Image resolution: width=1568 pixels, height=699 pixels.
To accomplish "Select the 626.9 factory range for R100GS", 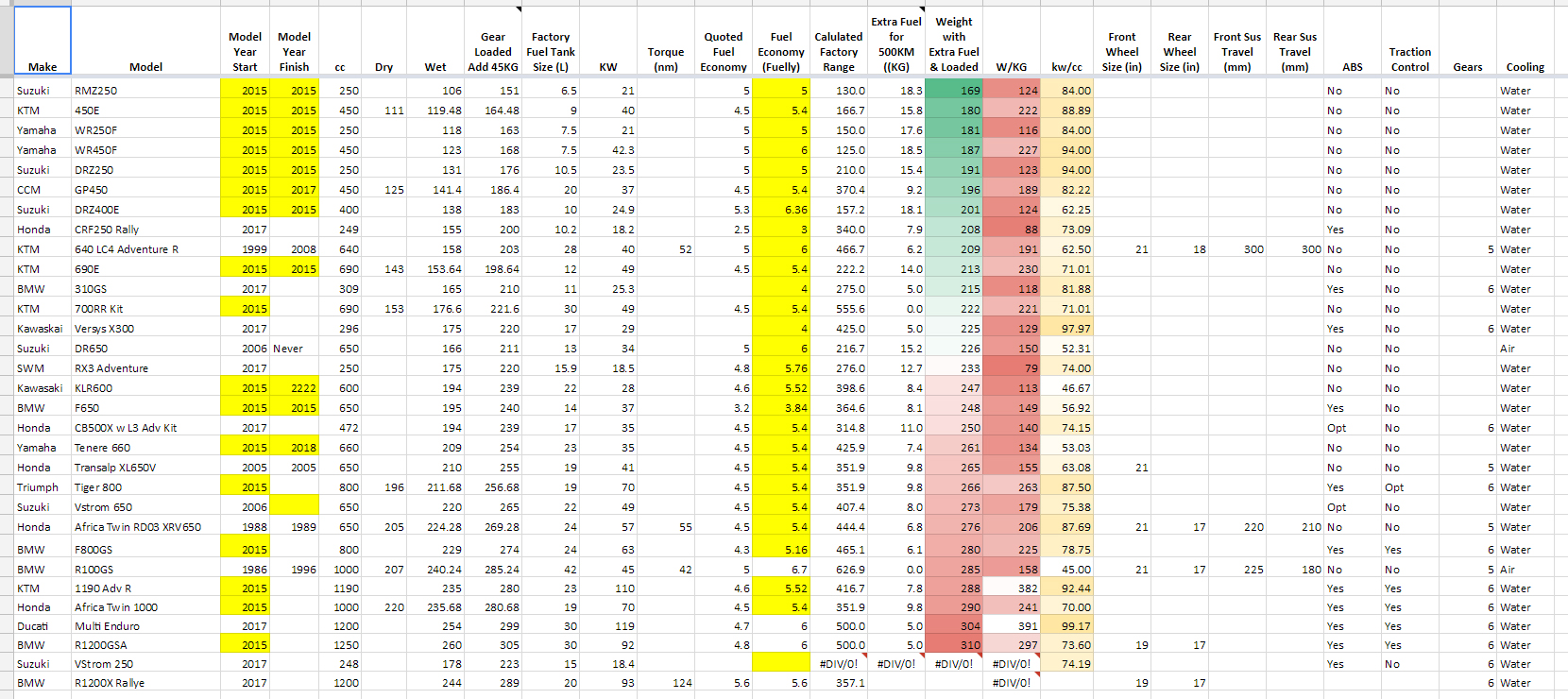I will point(839,570).
